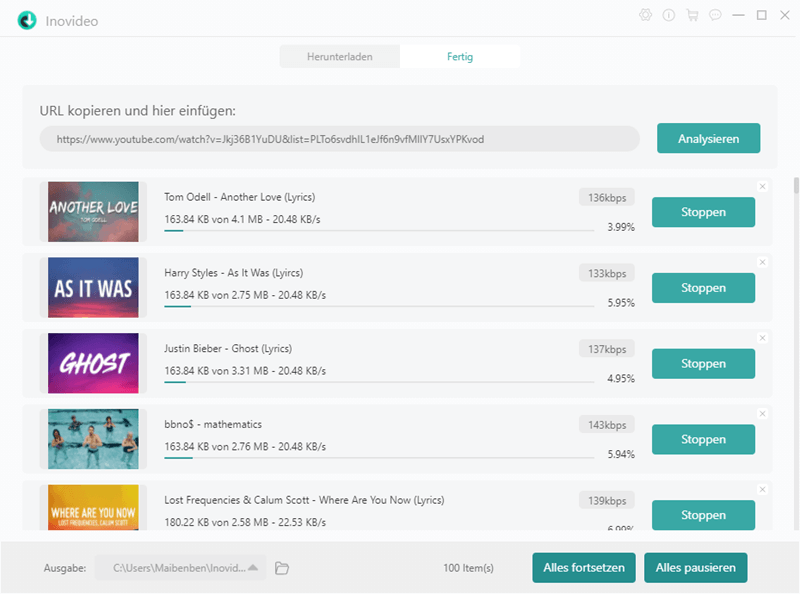Click the 4.95% progress value
Screen dimensions: 800x594
click(x=621, y=379)
